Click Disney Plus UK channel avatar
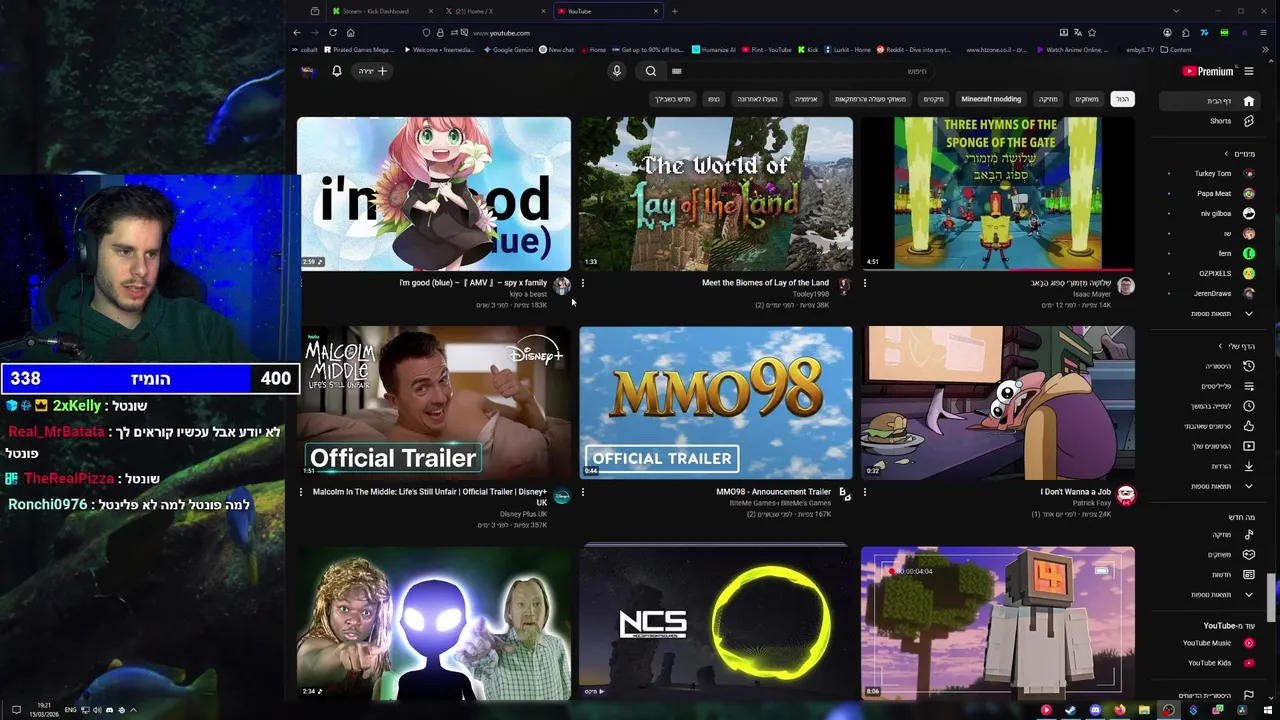 coord(562,495)
